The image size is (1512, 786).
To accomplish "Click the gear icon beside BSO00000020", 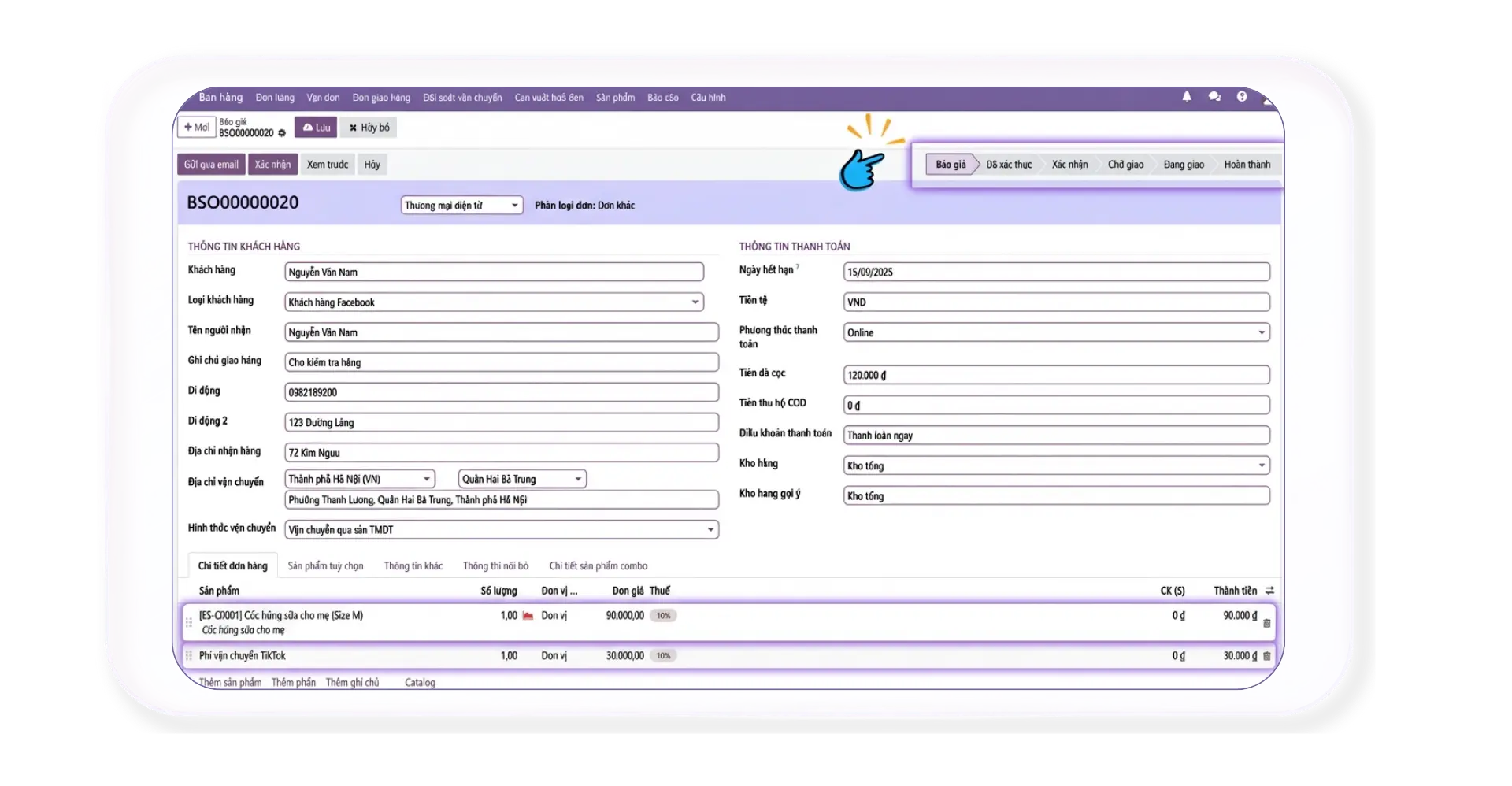I will click(x=282, y=134).
